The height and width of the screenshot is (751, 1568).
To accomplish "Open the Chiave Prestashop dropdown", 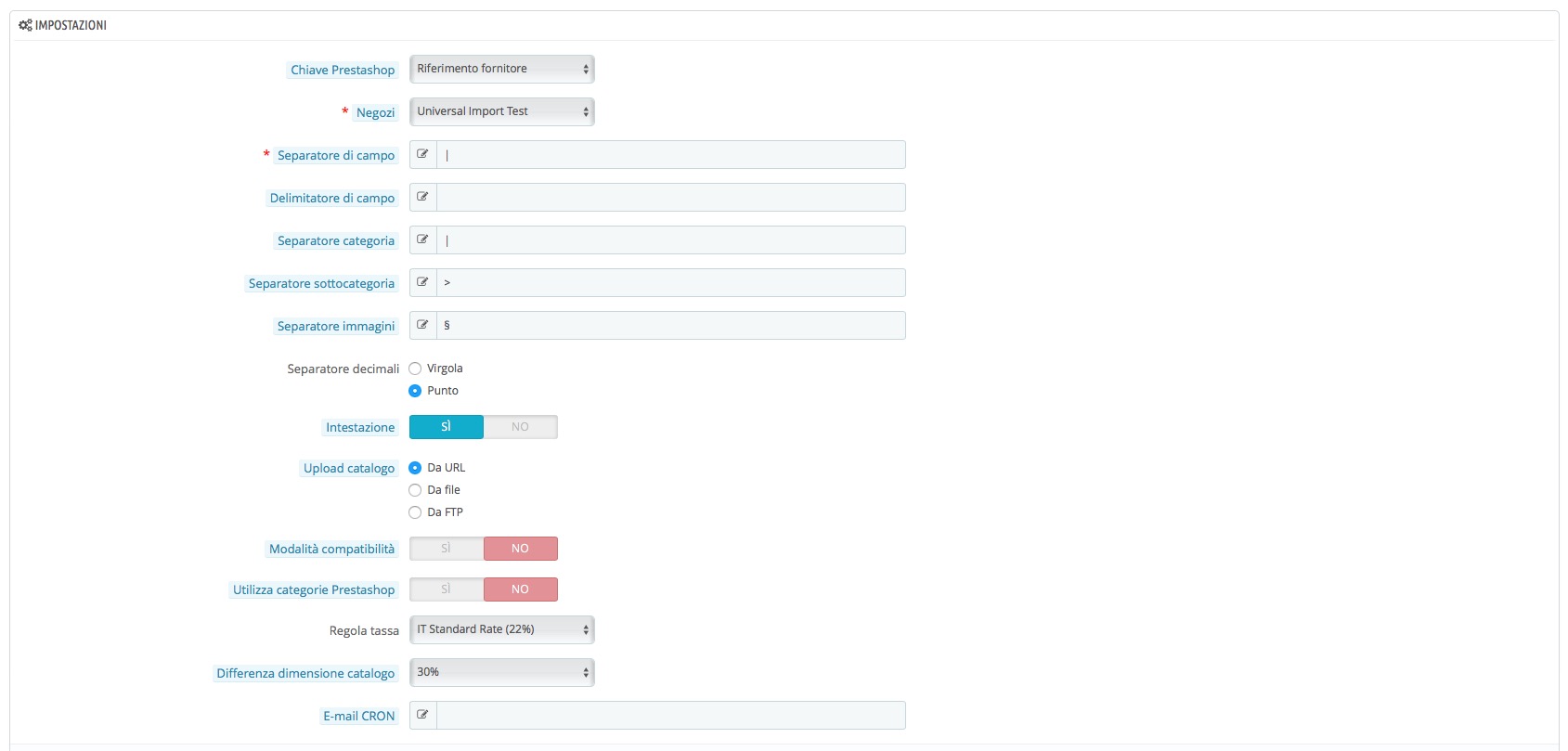I will [502, 69].
